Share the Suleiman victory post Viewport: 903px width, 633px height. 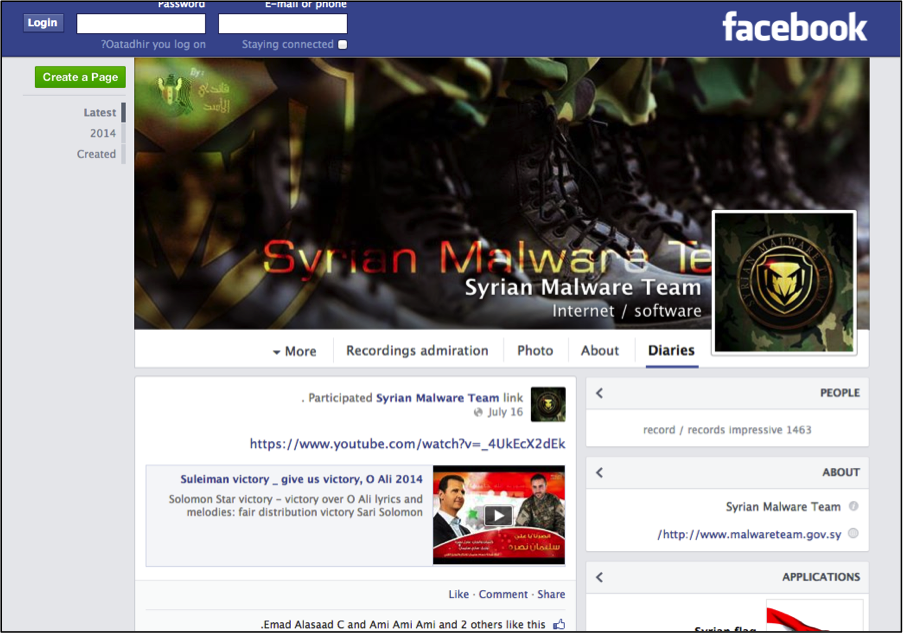(x=551, y=594)
